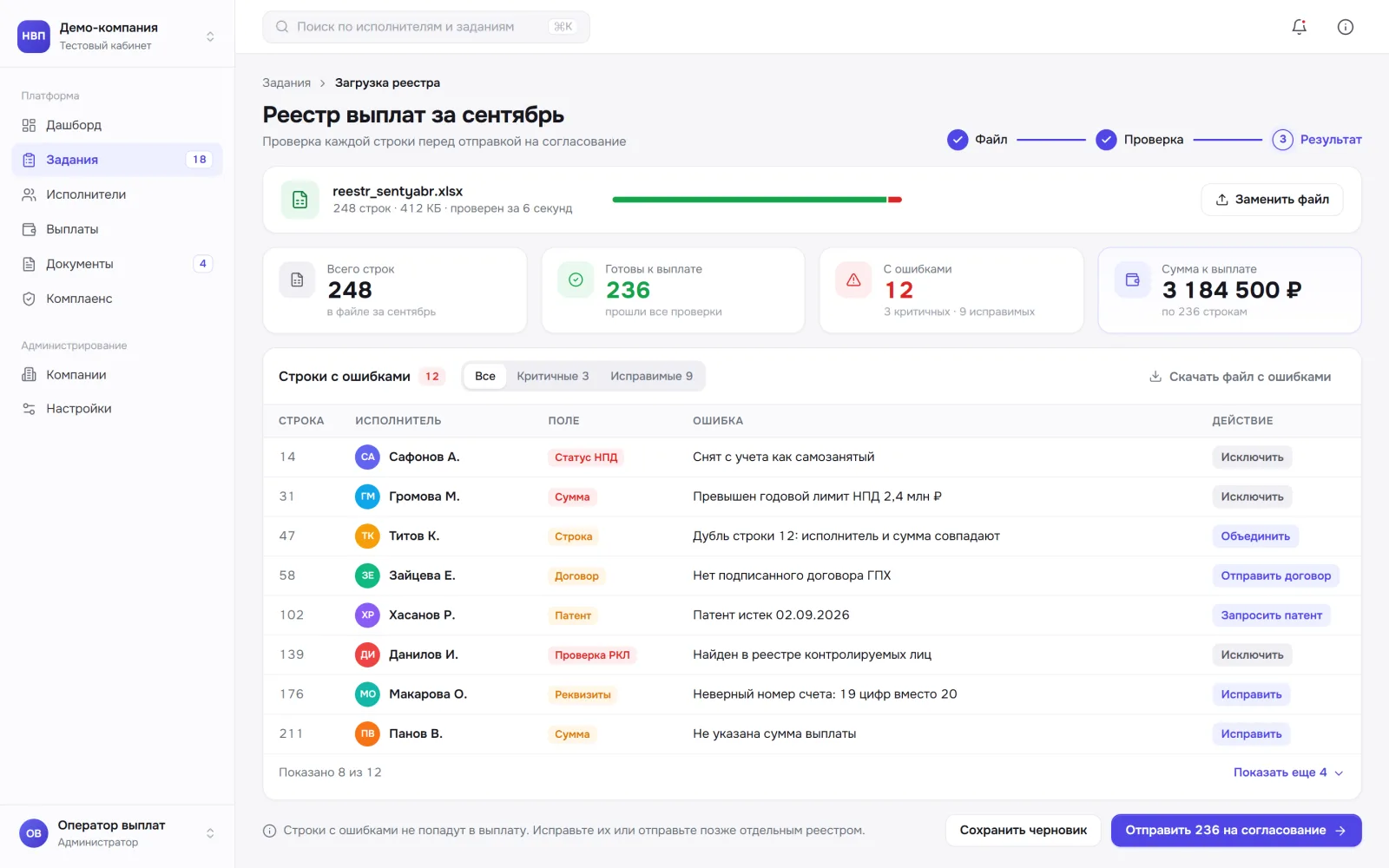Click the green checkmark icon on Готовы к выплате card
This screenshot has width=1389, height=868.
[576, 279]
